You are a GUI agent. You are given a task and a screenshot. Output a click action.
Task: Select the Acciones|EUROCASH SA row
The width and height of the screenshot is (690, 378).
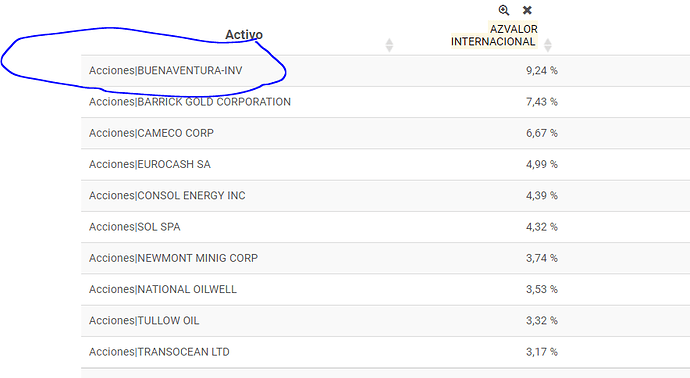tap(385, 165)
